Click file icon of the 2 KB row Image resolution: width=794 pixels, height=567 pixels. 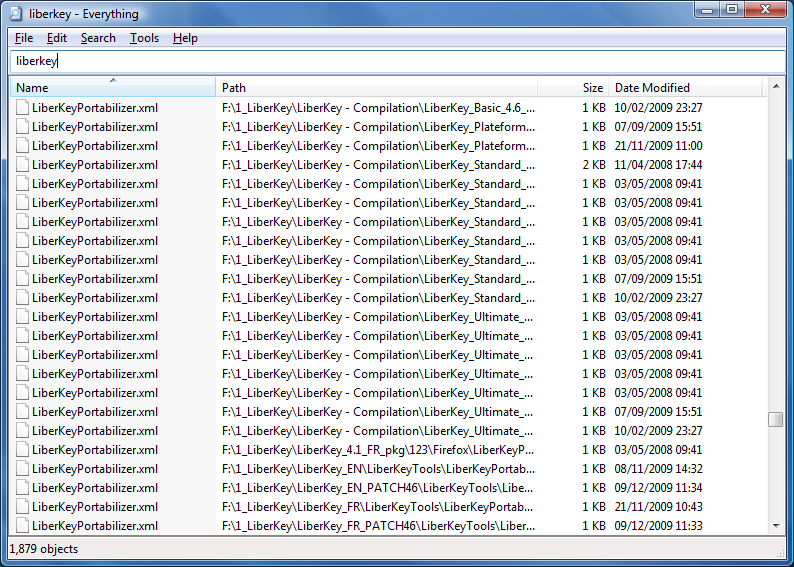point(22,165)
